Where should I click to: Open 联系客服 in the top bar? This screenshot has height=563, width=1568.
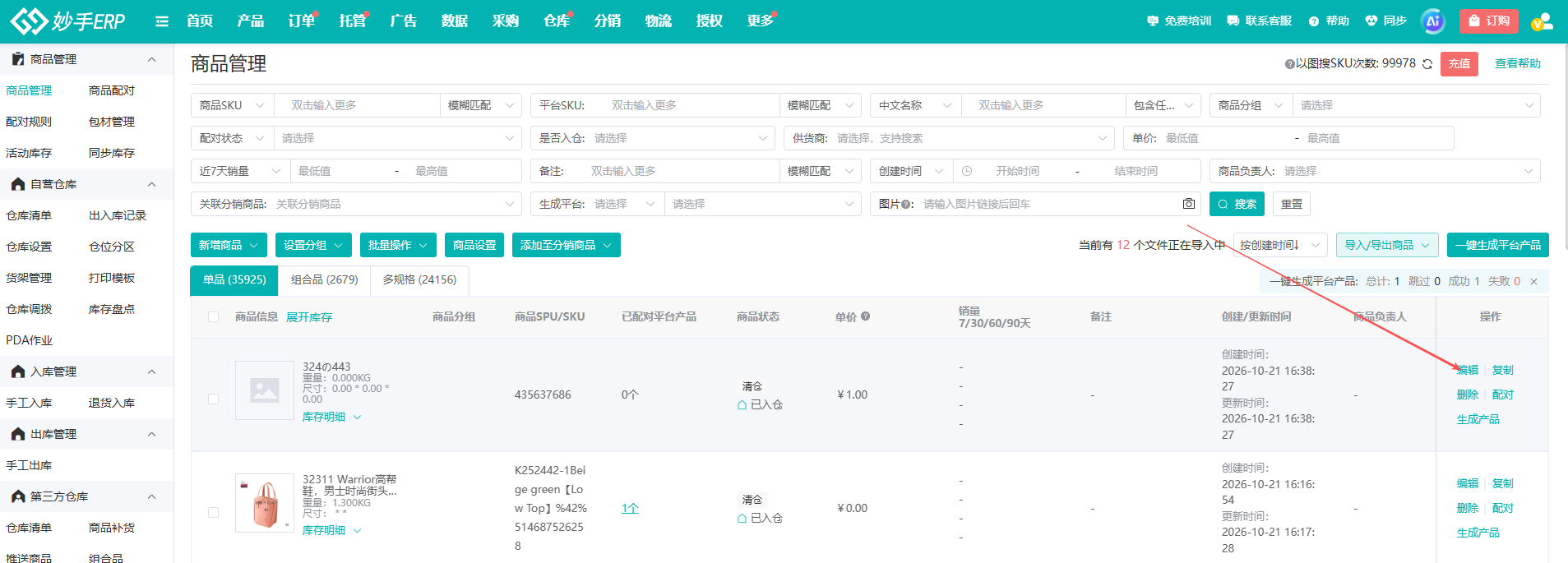point(1259,21)
